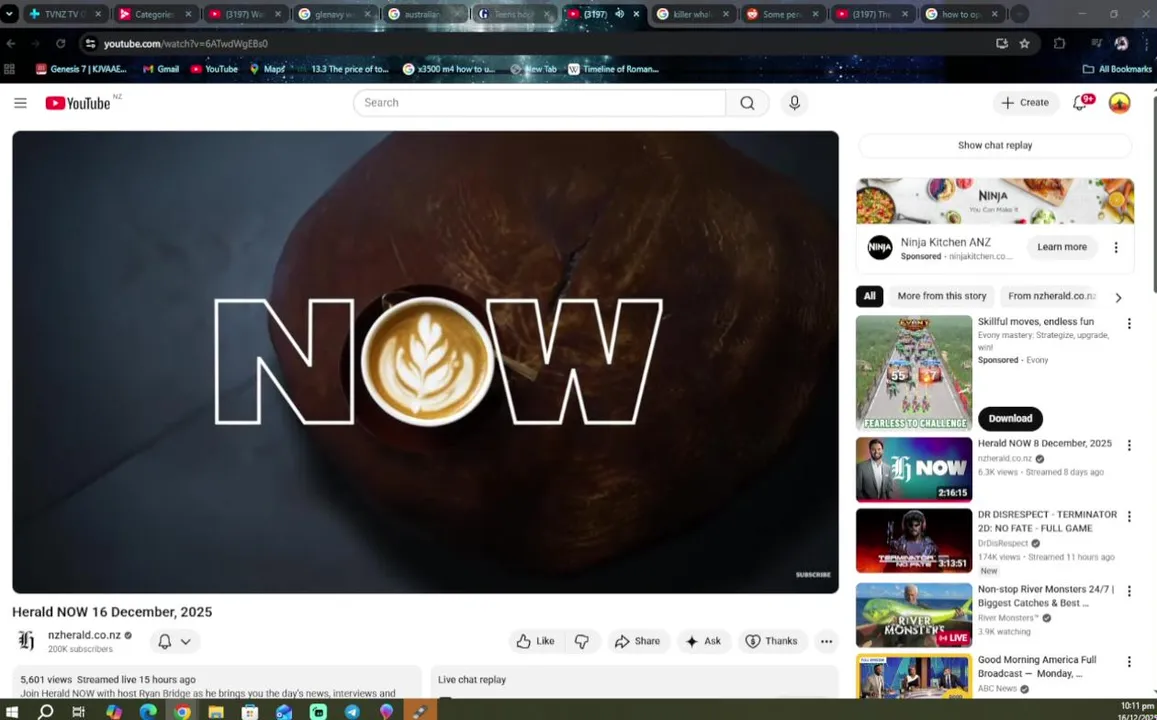Switch to the glenavy Google tab
This screenshot has height=720, width=1157.
(x=334, y=14)
